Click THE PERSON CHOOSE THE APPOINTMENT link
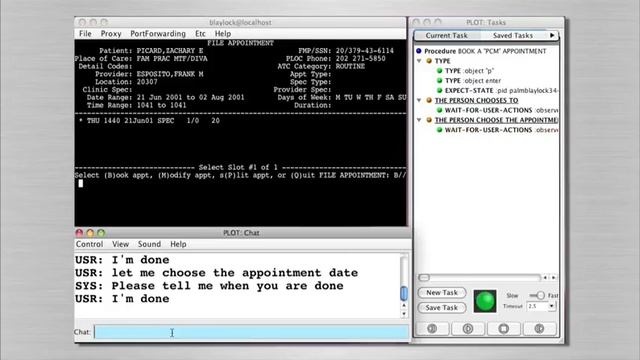 click(x=496, y=120)
